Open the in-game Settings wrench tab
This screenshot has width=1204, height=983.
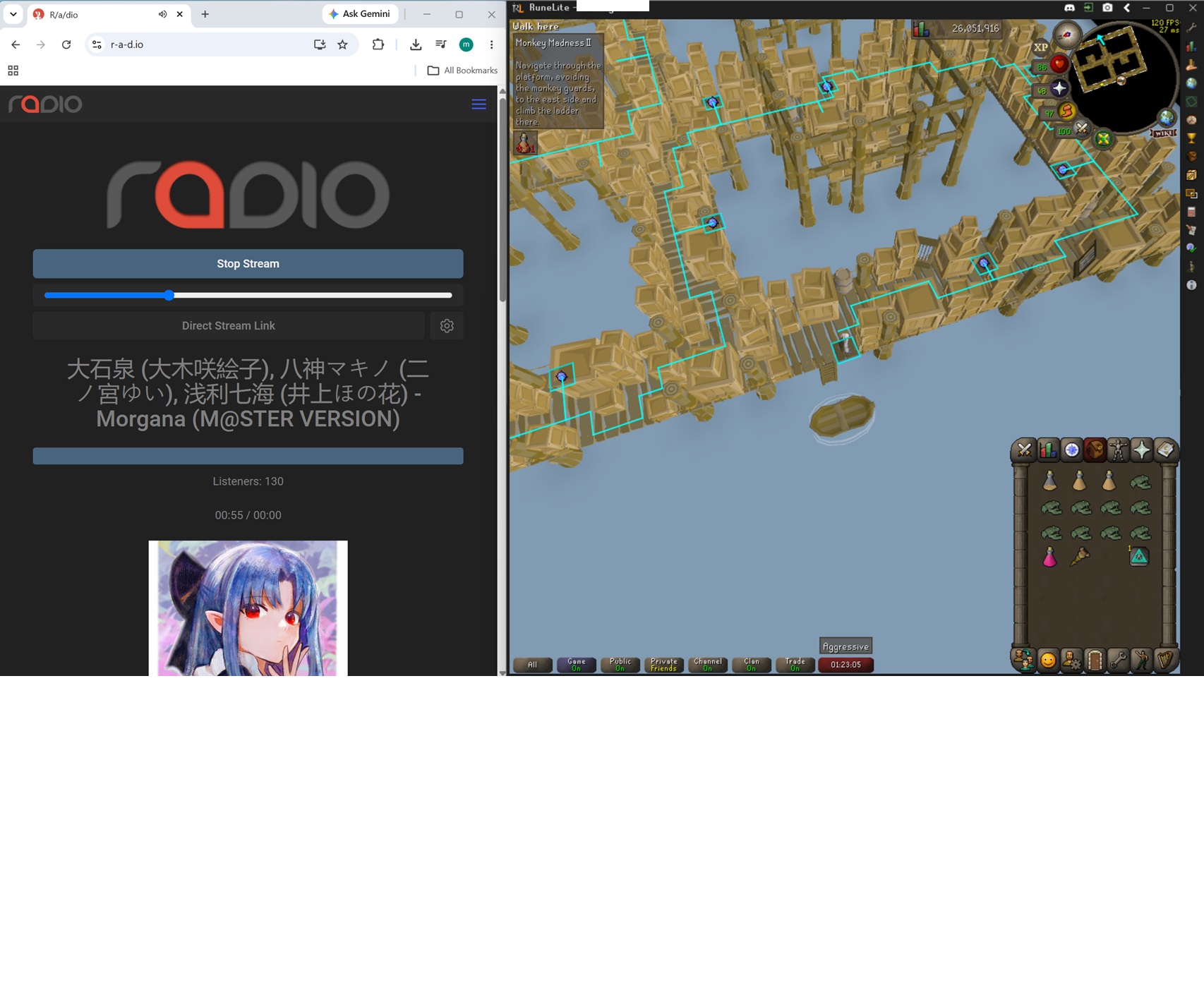point(1118,660)
